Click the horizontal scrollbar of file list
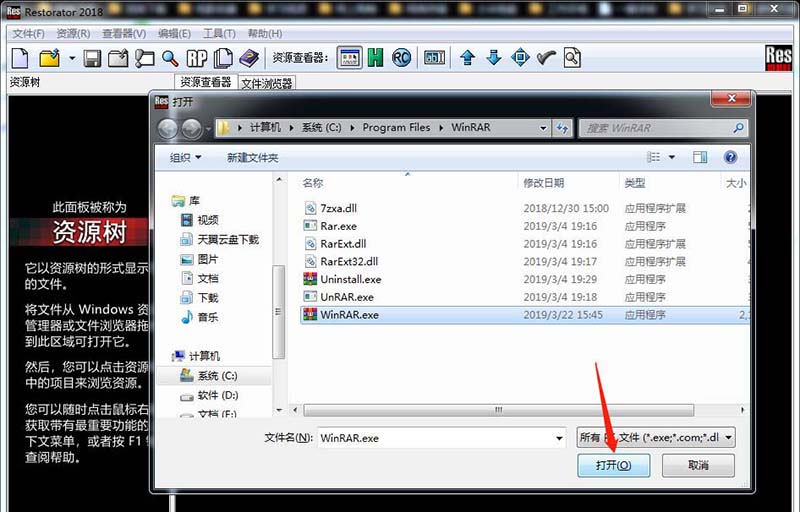This screenshot has height=512, width=800. pos(498,410)
